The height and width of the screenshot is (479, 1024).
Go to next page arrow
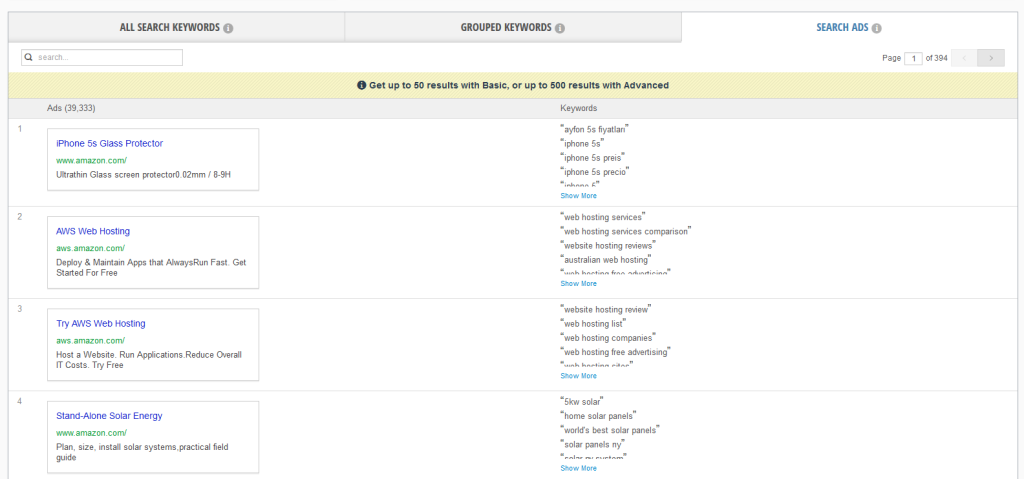[x=991, y=58]
